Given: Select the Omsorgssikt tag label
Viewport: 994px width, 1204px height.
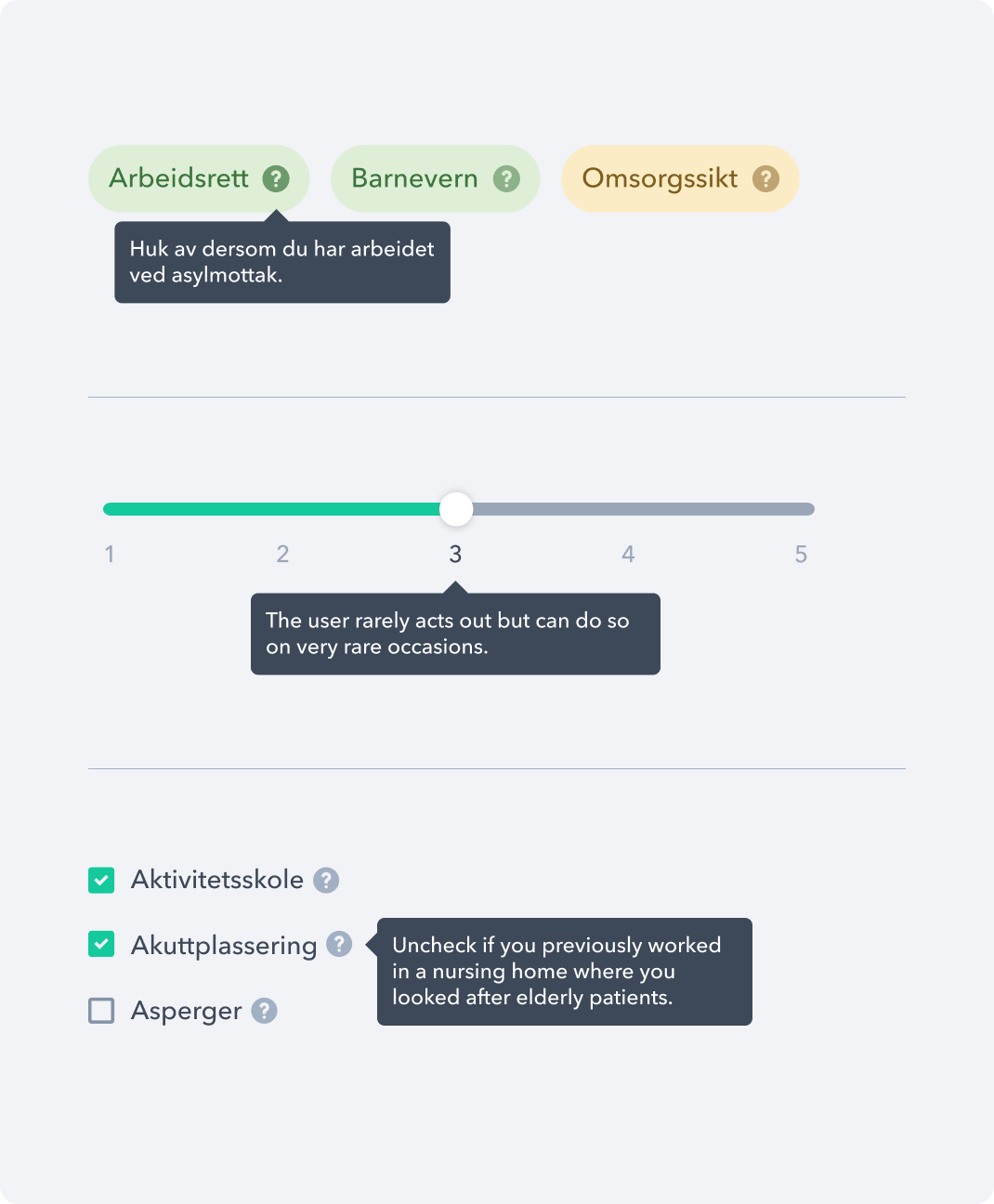Looking at the screenshot, I should (x=660, y=178).
